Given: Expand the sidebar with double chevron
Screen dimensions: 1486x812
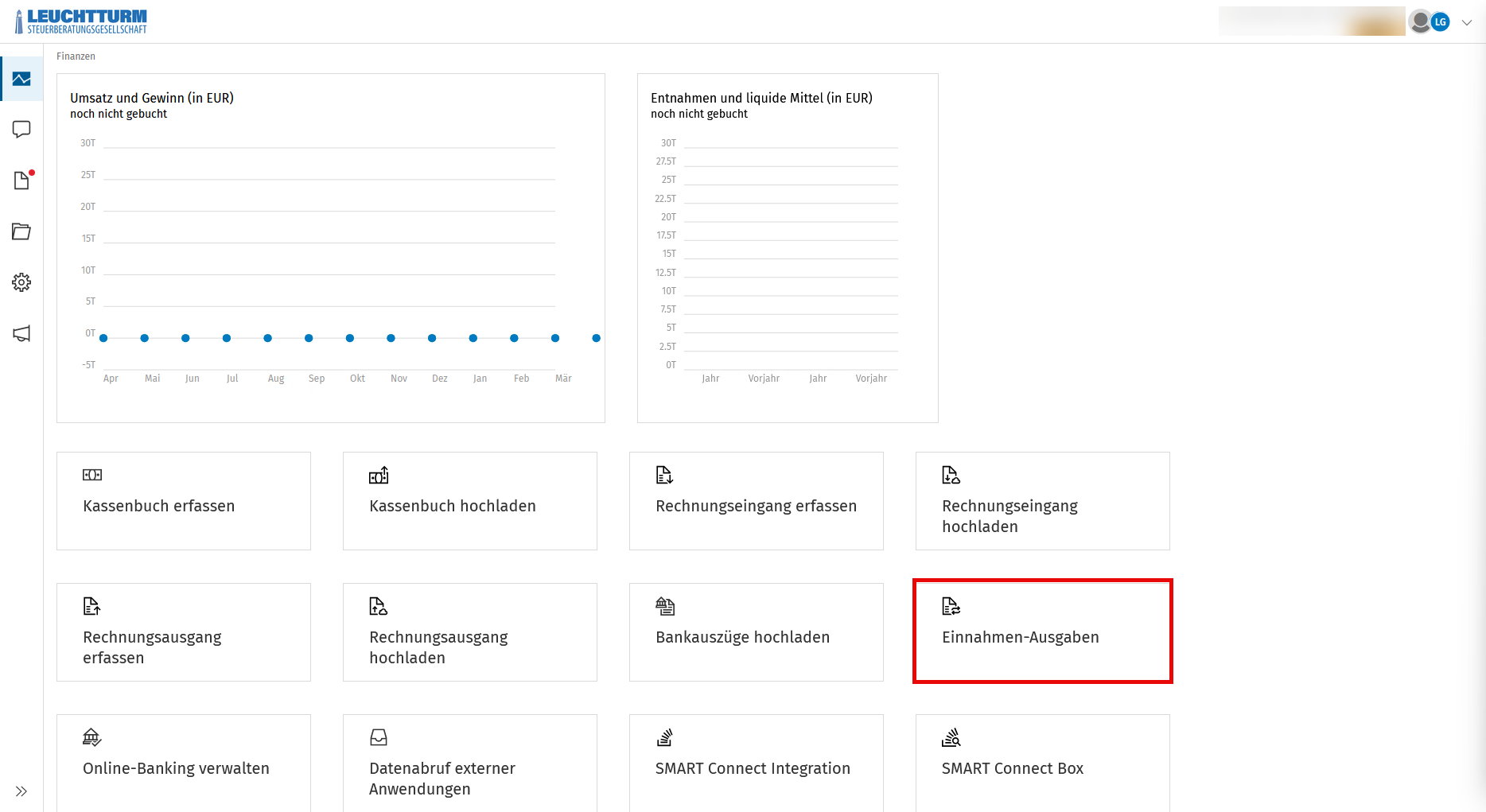Looking at the screenshot, I should tap(21, 791).
